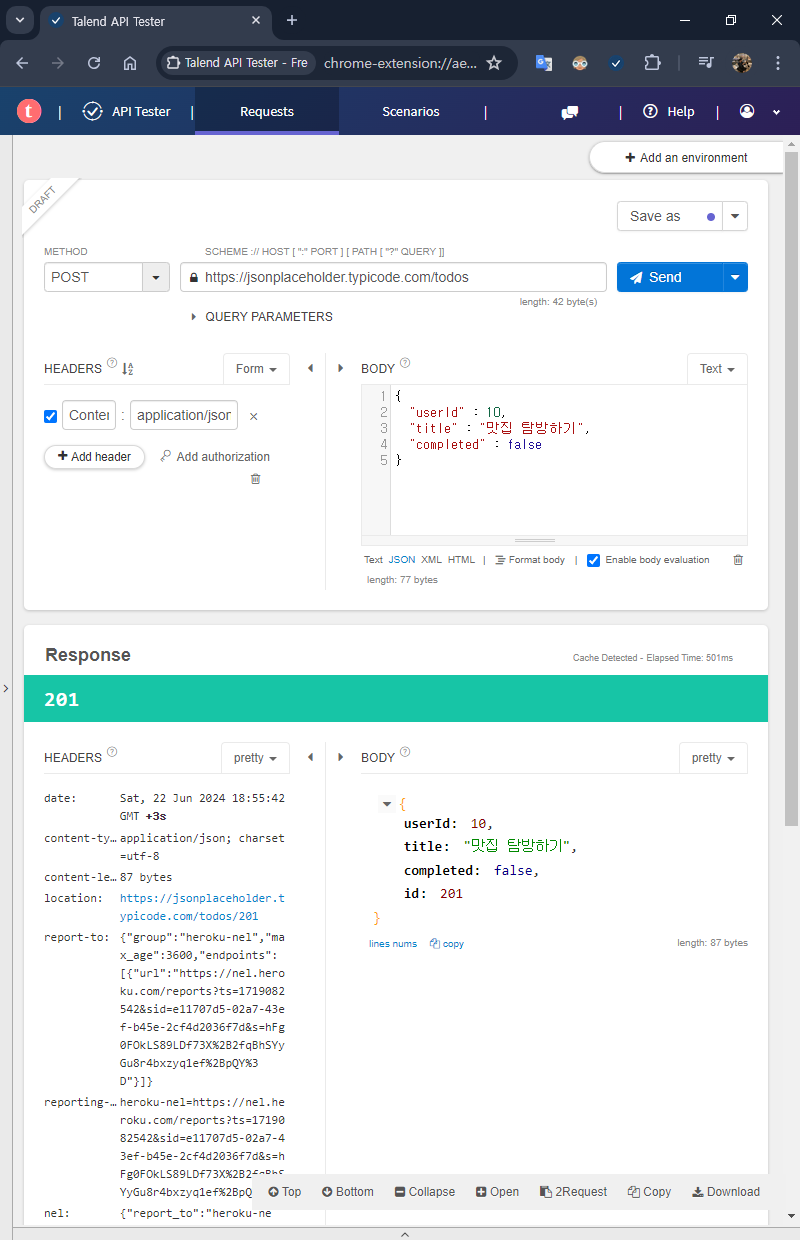Sort headers alphabetically icon
Image resolution: width=800 pixels, height=1240 pixels.
[128, 368]
